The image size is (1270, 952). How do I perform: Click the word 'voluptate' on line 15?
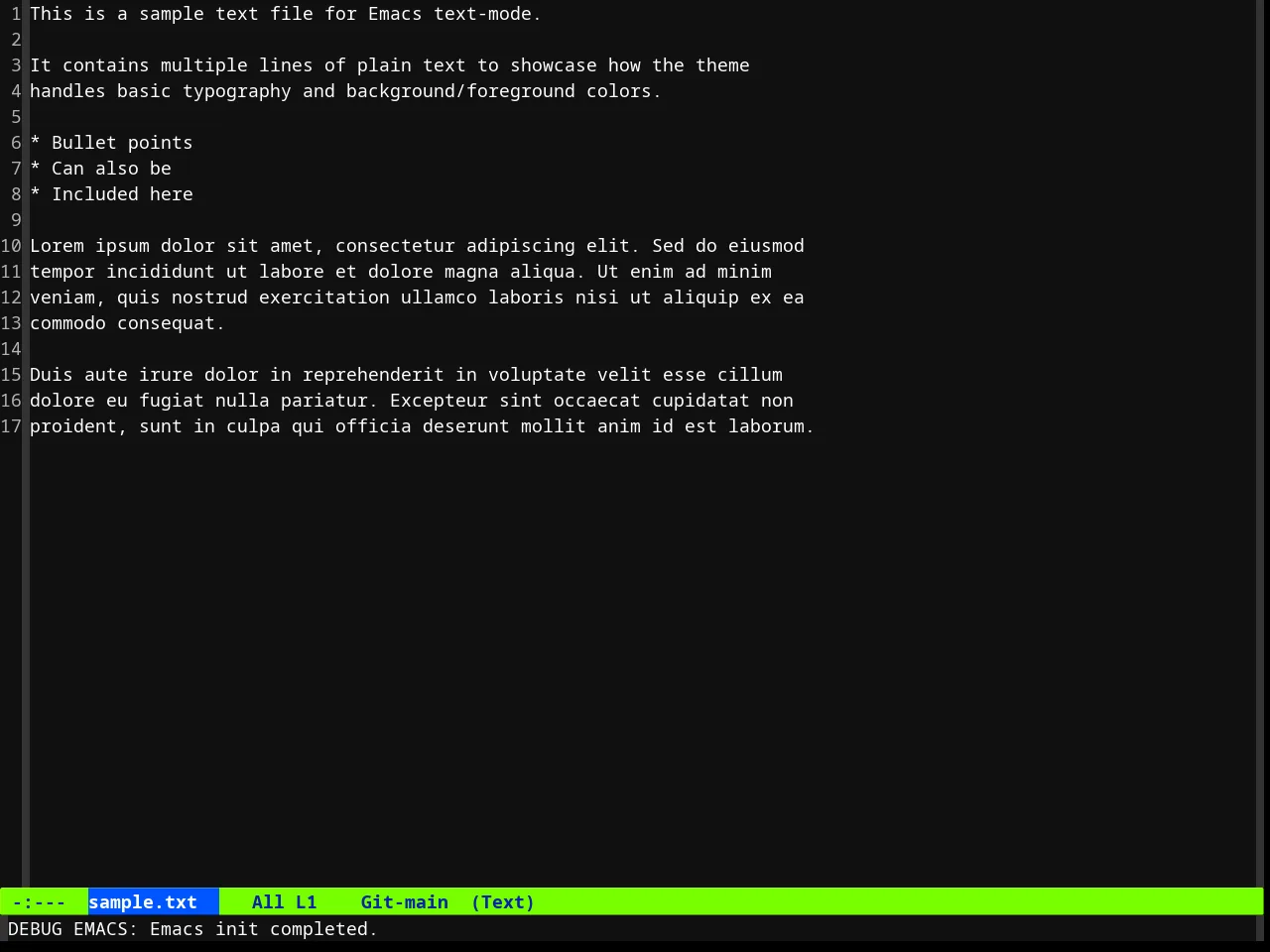pos(537,375)
